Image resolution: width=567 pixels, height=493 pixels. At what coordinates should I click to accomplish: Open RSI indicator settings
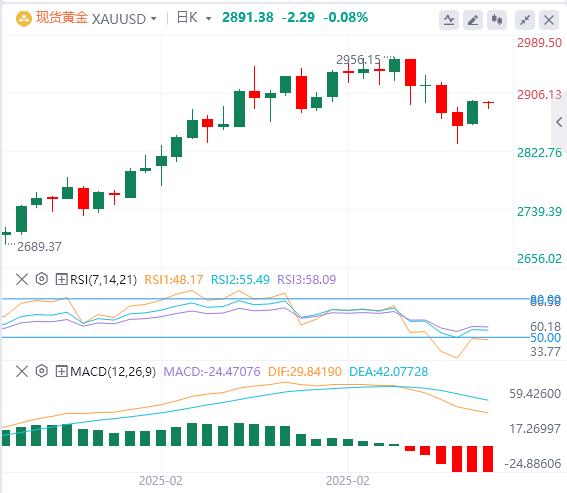[42, 279]
